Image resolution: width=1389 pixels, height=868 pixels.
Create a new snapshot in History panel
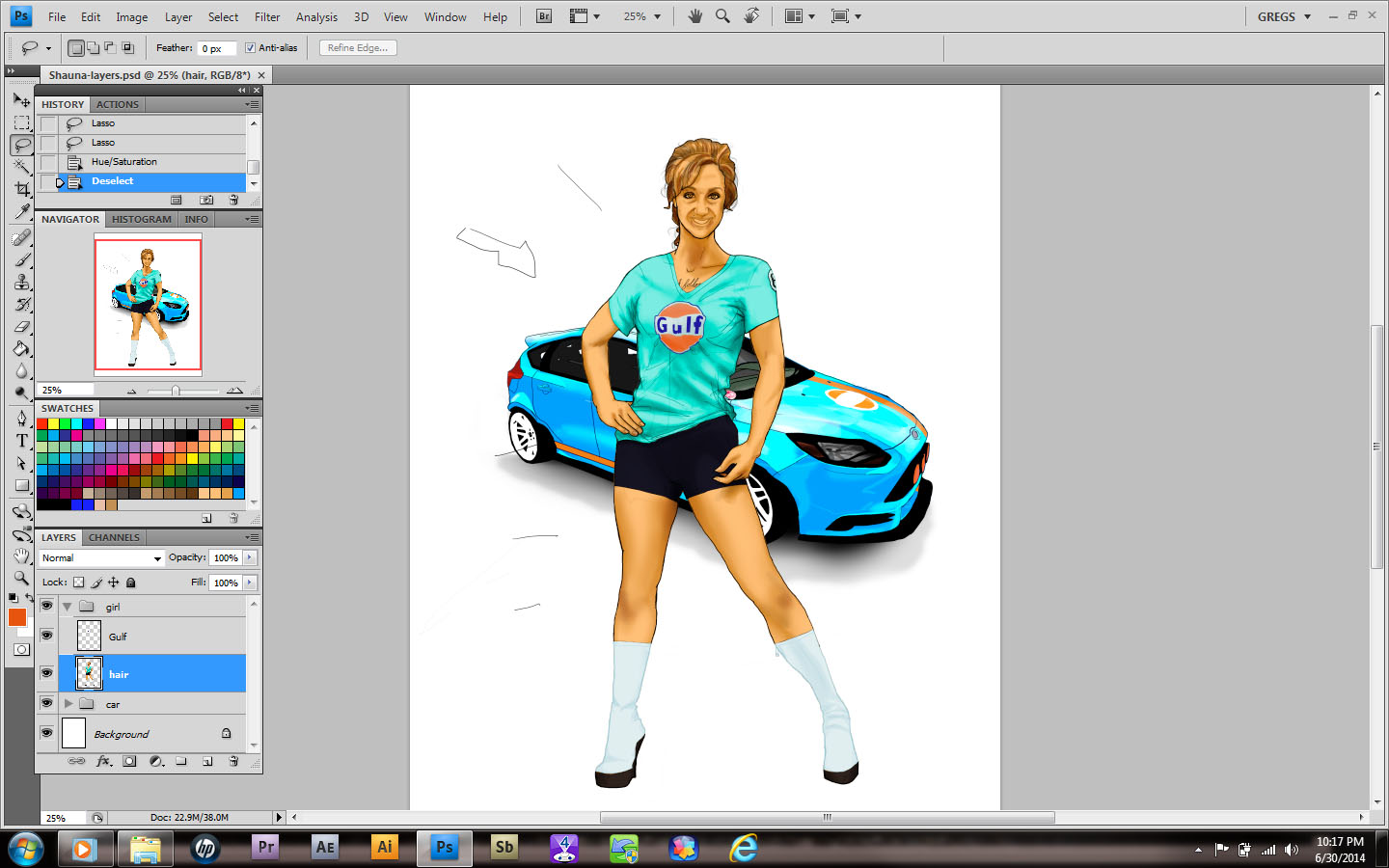206,200
